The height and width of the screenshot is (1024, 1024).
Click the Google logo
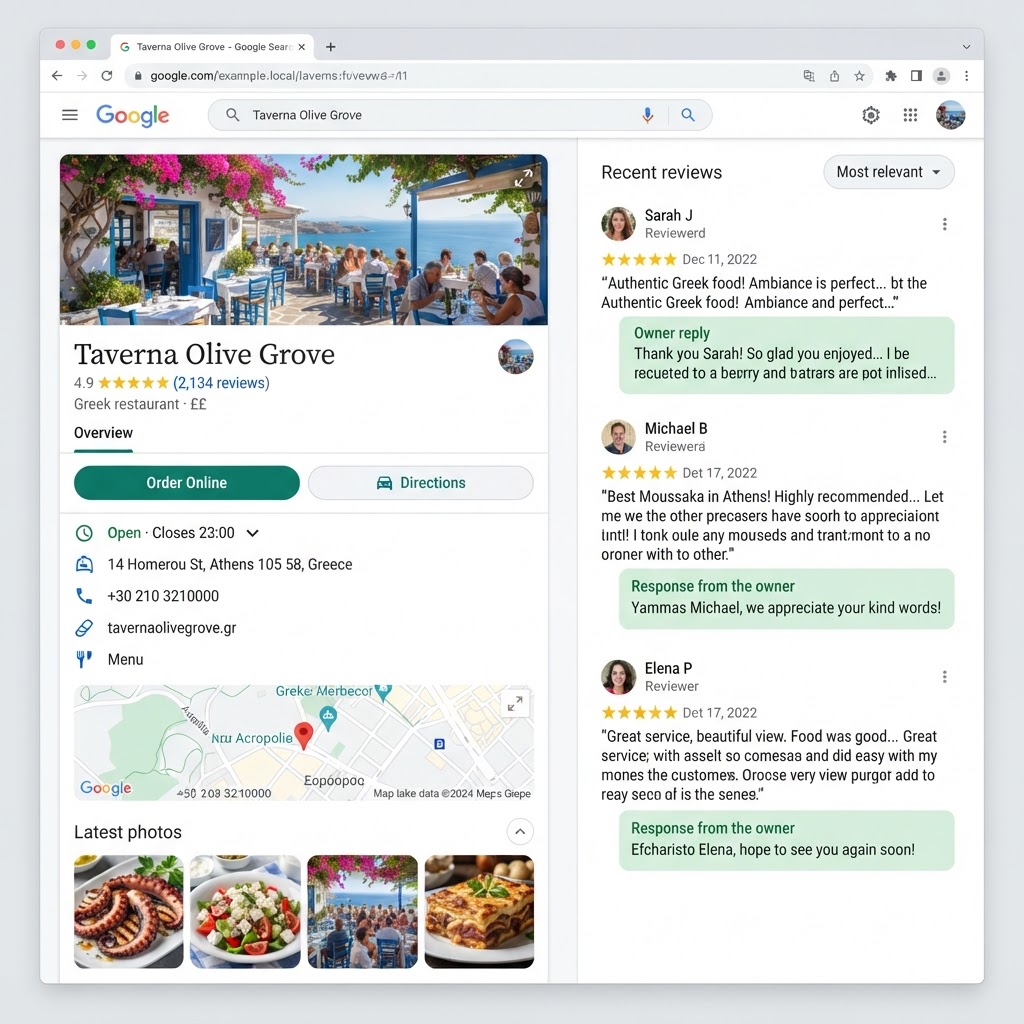(133, 116)
